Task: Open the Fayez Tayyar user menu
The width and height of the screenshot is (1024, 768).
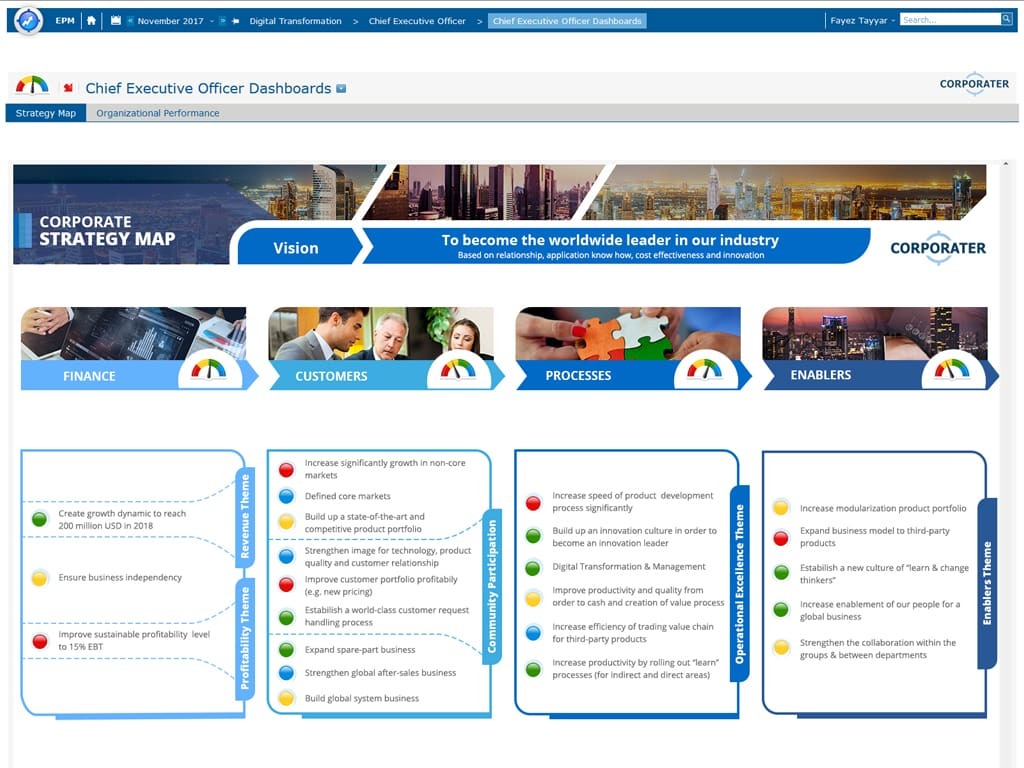Action: 861,21
